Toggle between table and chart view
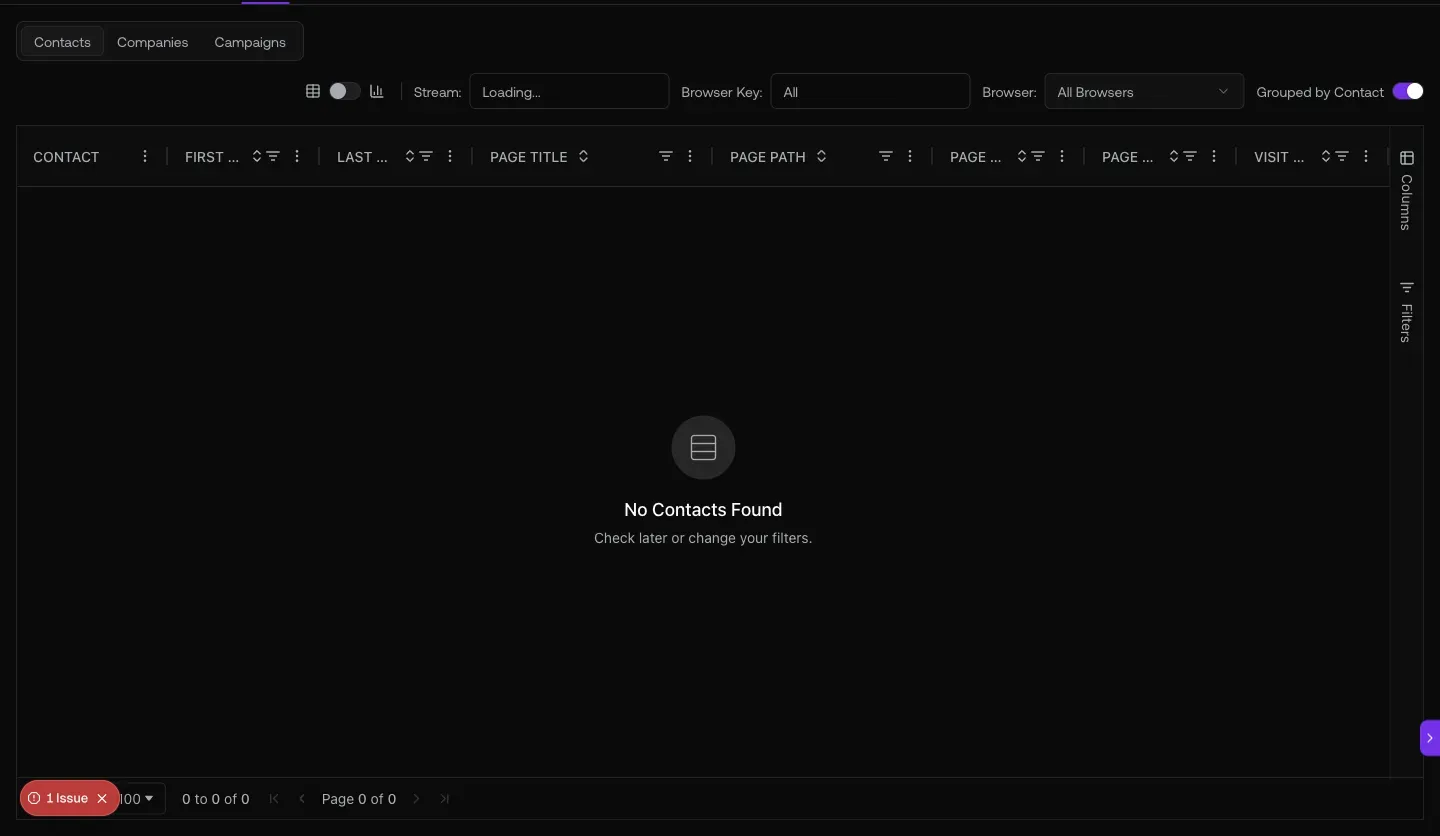The image size is (1440, 836). (345, 91)
